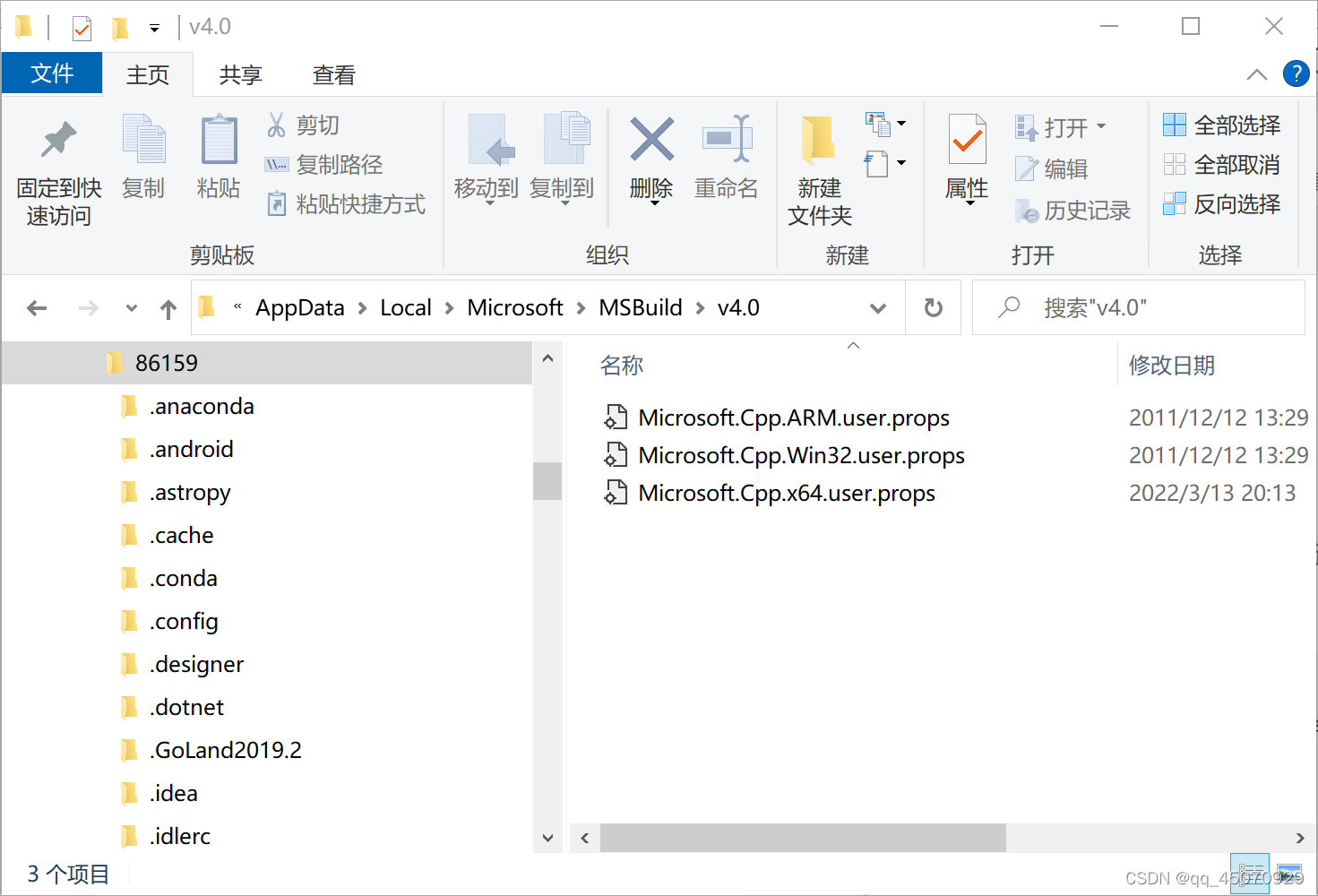Click the quick access properties checkmark icon
Viewport: 1318px width, 896px height.
[82, 29]
